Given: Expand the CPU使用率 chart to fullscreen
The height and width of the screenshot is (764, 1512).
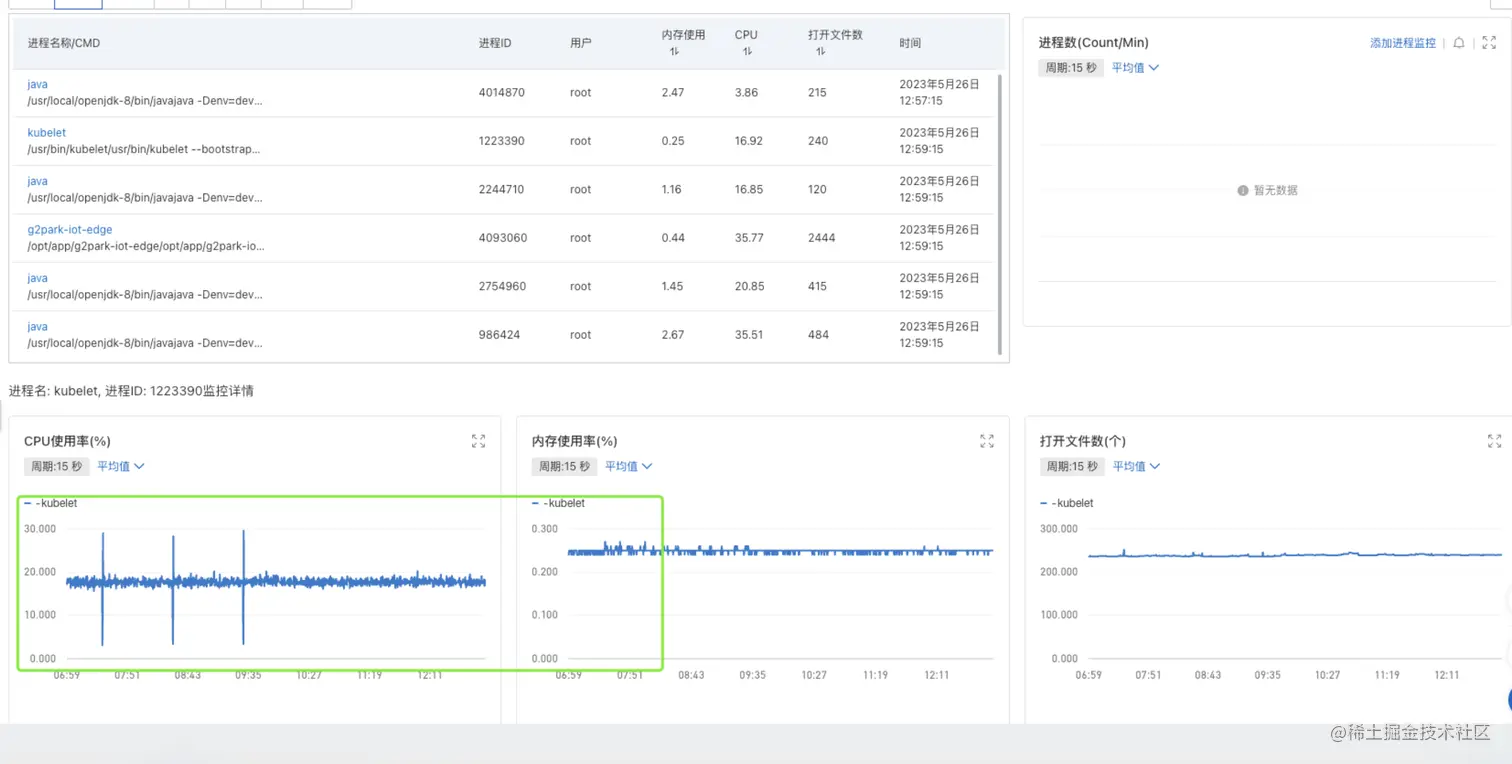Looking at the screenshot, I should (478, 441).
